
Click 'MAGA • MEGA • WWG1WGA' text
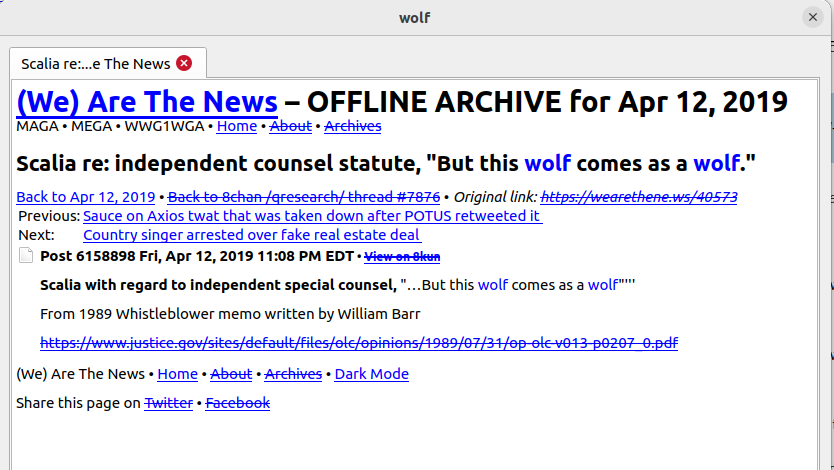pyautogui.click(x=110, y=126)
